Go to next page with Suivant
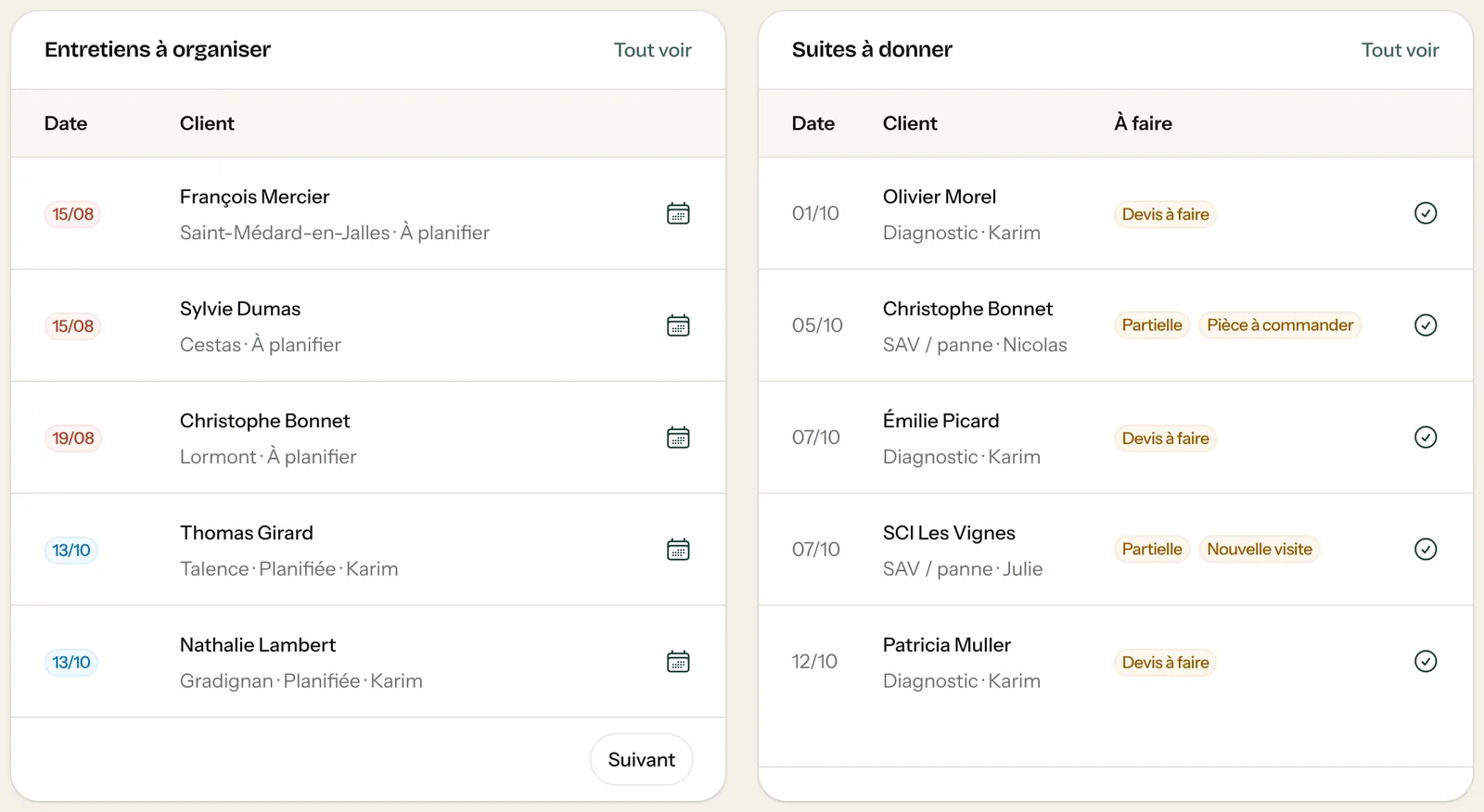The width and height of the screenshot is (1484, 812). (641, 759)
